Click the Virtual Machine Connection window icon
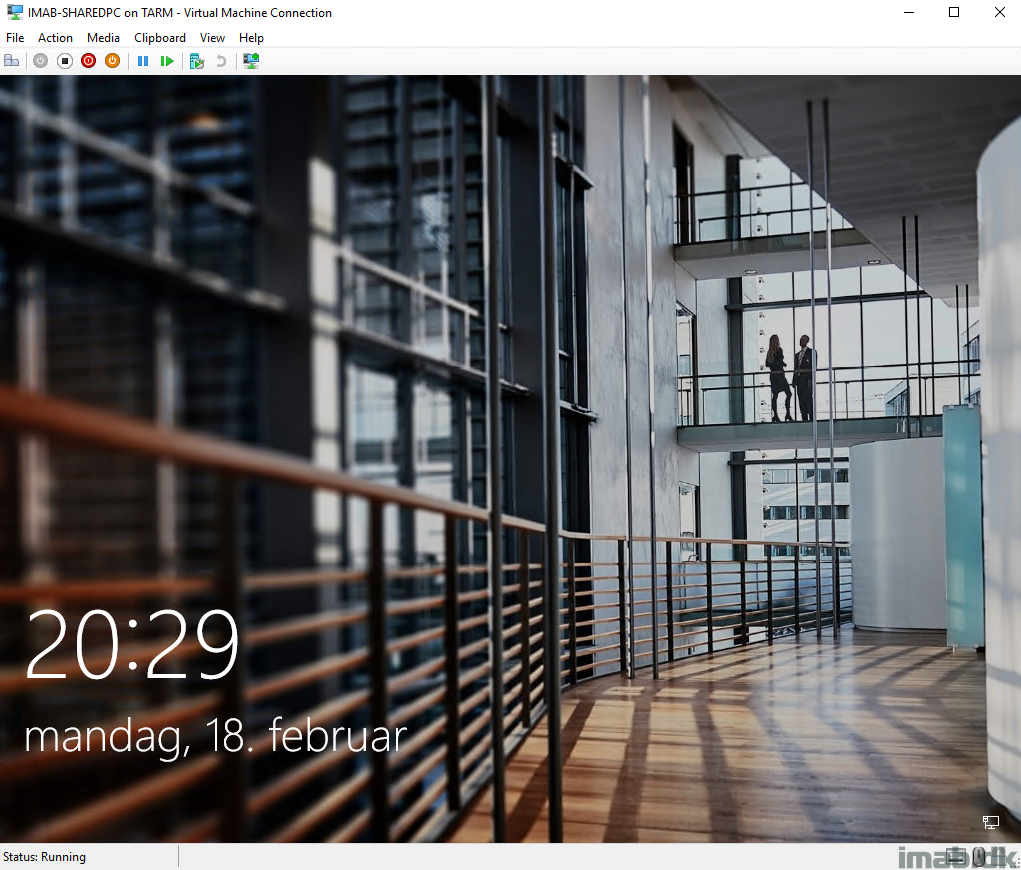 pyautogui.click(x=14, y=12)
